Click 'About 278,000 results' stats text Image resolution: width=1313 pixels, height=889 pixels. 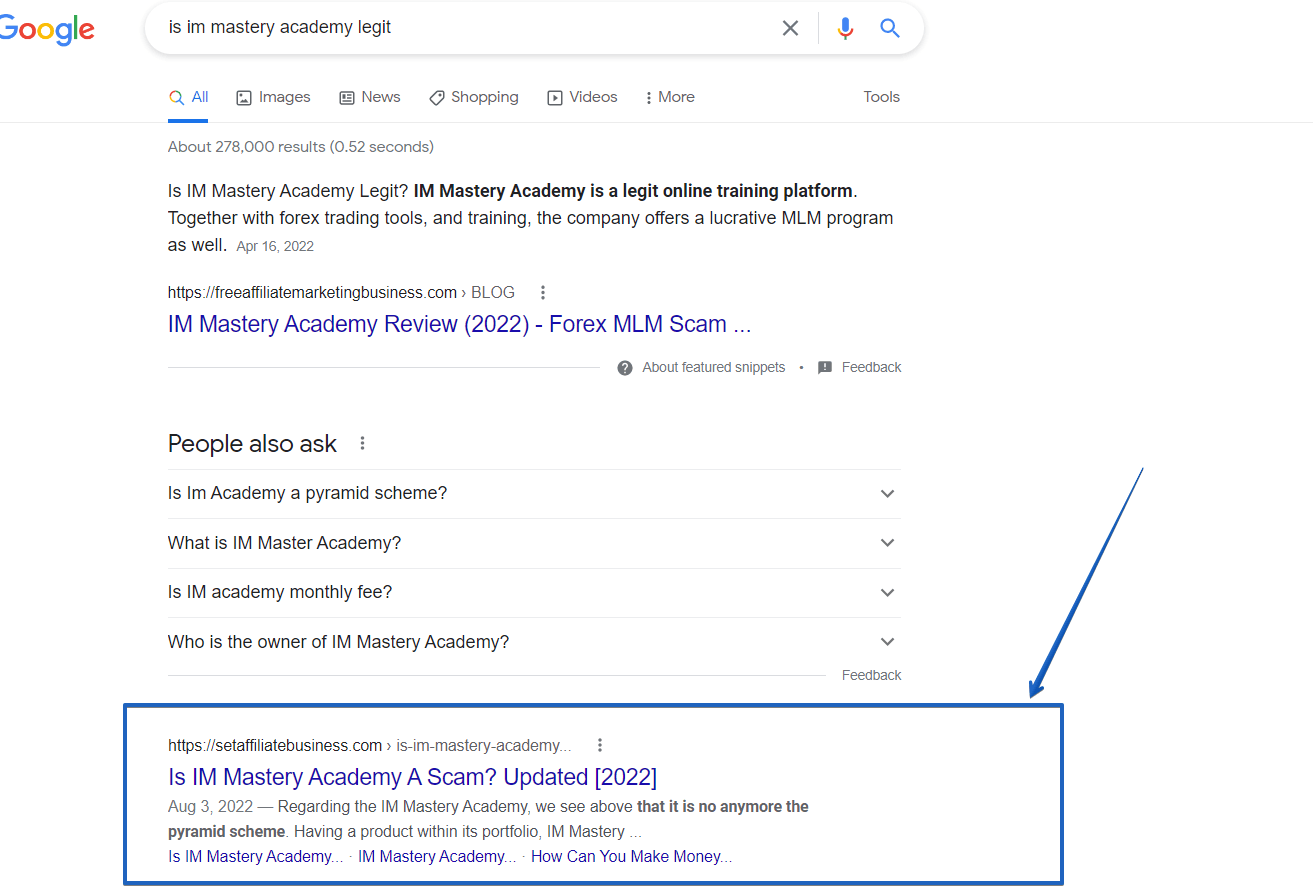click(x=301, y=147)
